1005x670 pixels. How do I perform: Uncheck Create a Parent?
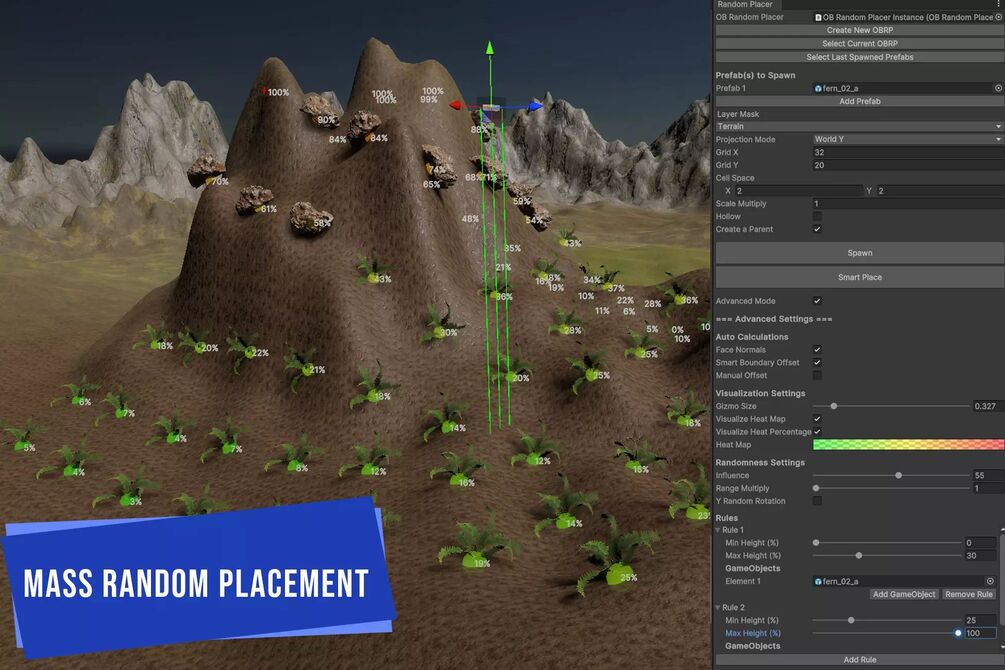click(x=817, y=229)
